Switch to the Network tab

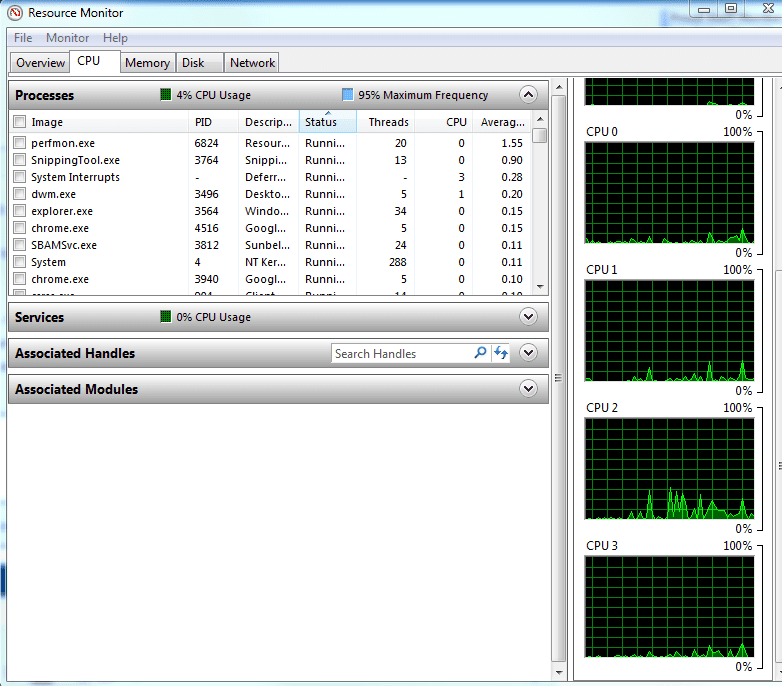pos(252,63)
